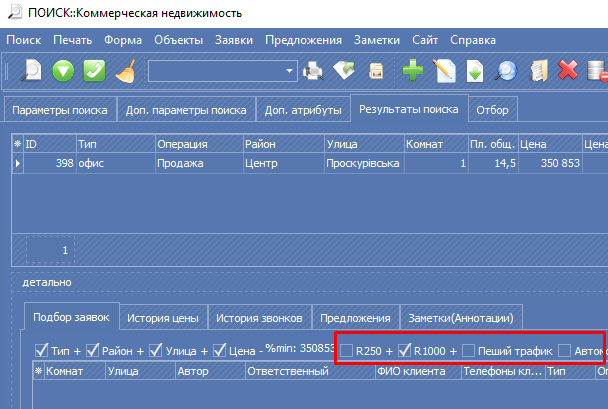The height and width of the screenshot is (409, 608).
Task: Click the green plus add icon
Action: [x=413, y=71]
